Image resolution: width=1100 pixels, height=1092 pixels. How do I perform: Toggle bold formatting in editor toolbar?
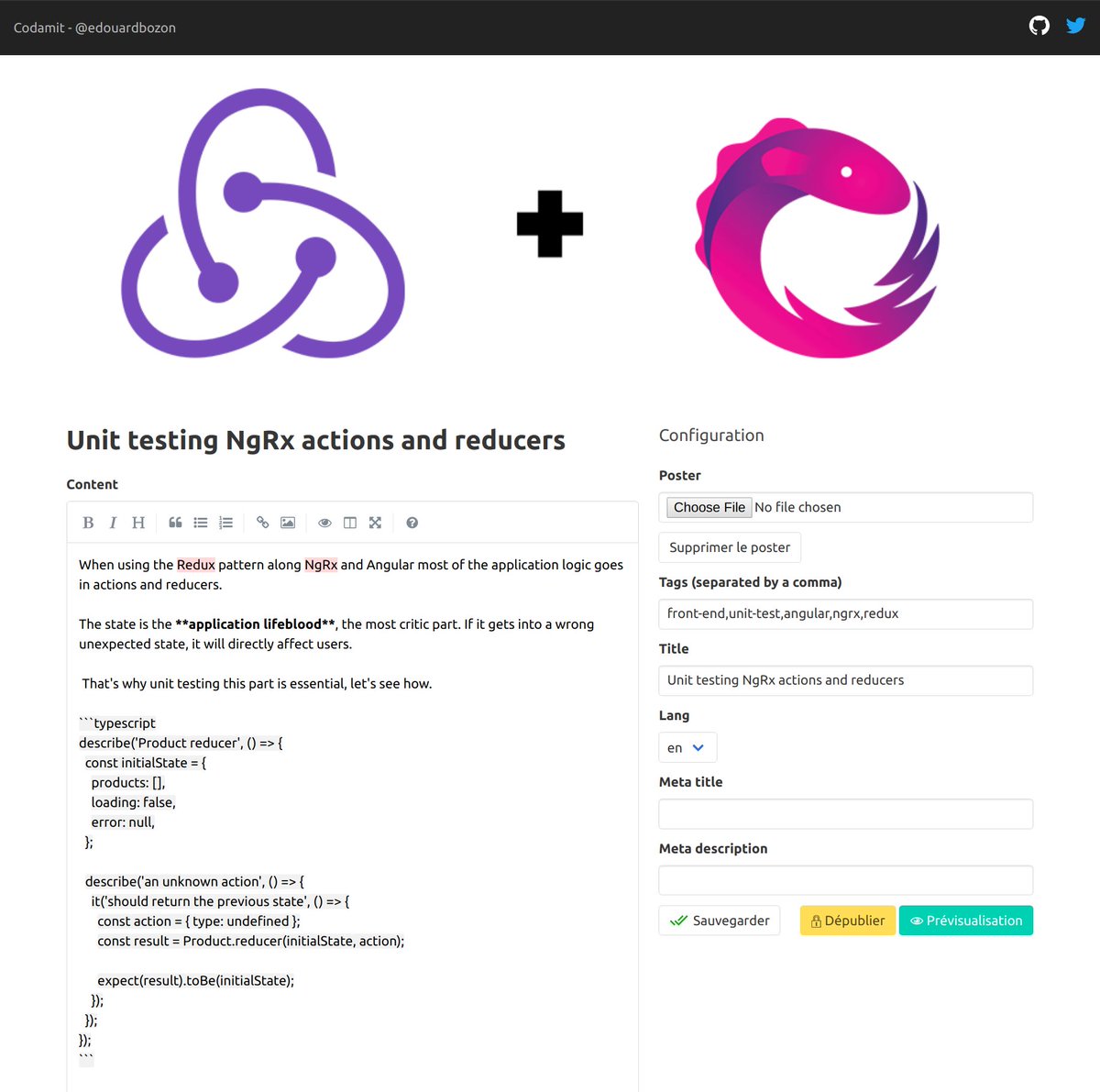(88, 523)
